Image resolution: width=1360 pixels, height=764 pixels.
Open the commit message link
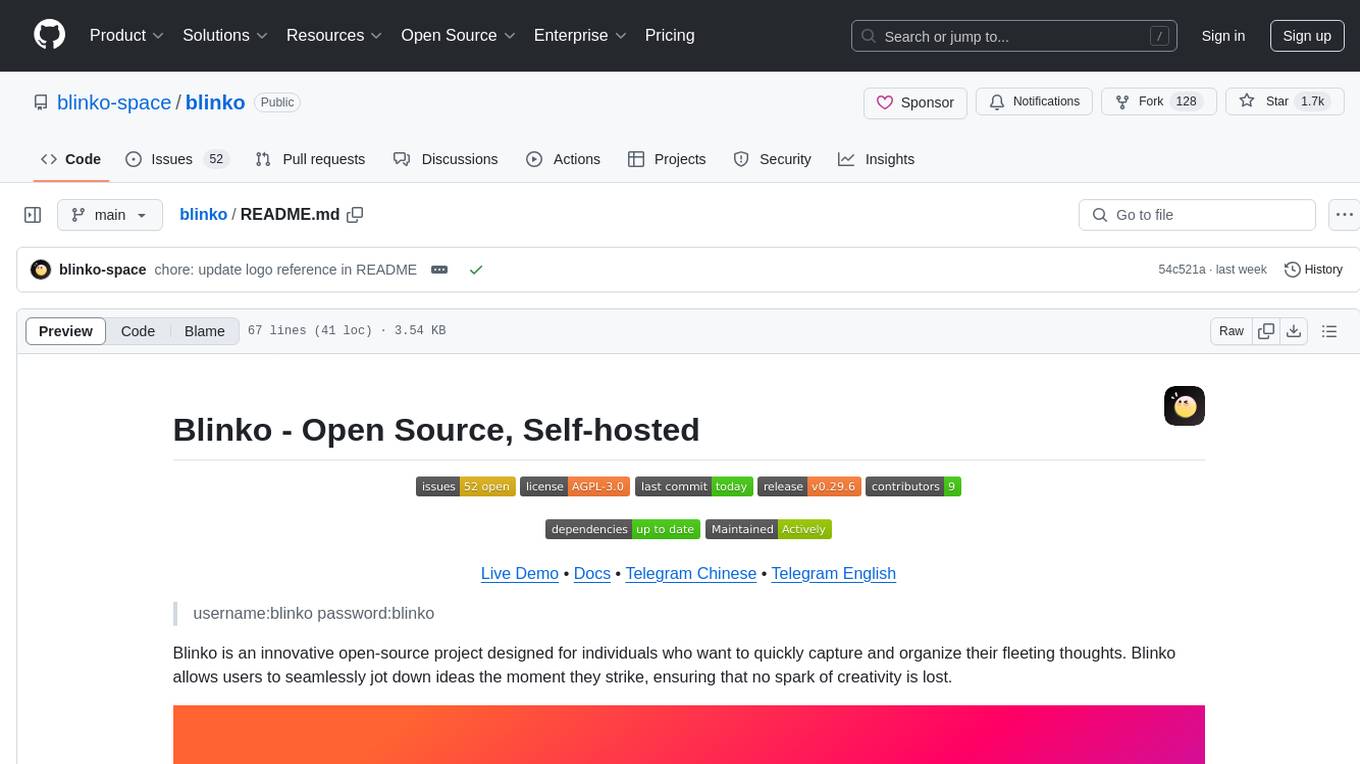click(286, 270)
